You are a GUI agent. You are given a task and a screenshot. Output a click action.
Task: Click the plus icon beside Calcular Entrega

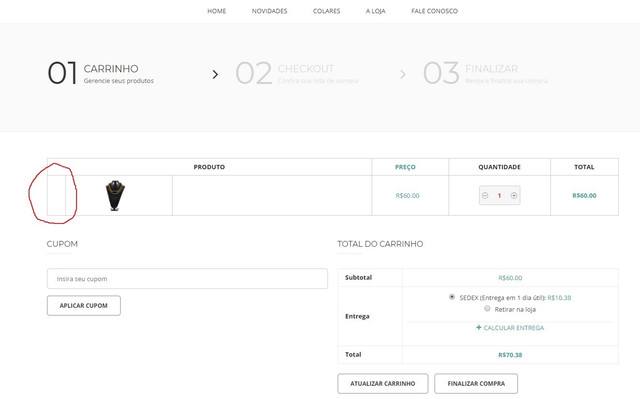click(479, 328)
